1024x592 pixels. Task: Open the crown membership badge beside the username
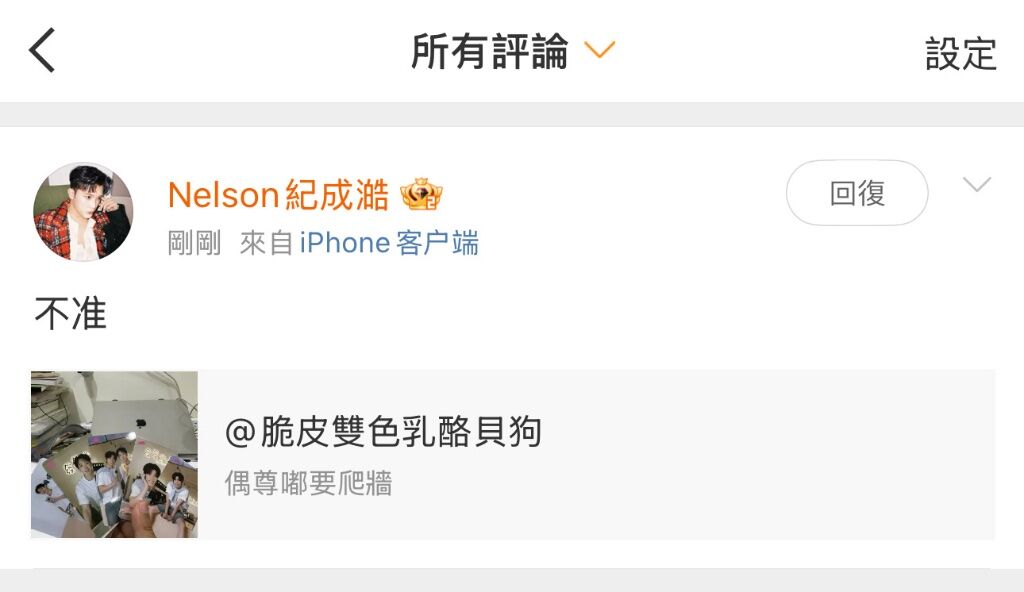pos(421,194)
